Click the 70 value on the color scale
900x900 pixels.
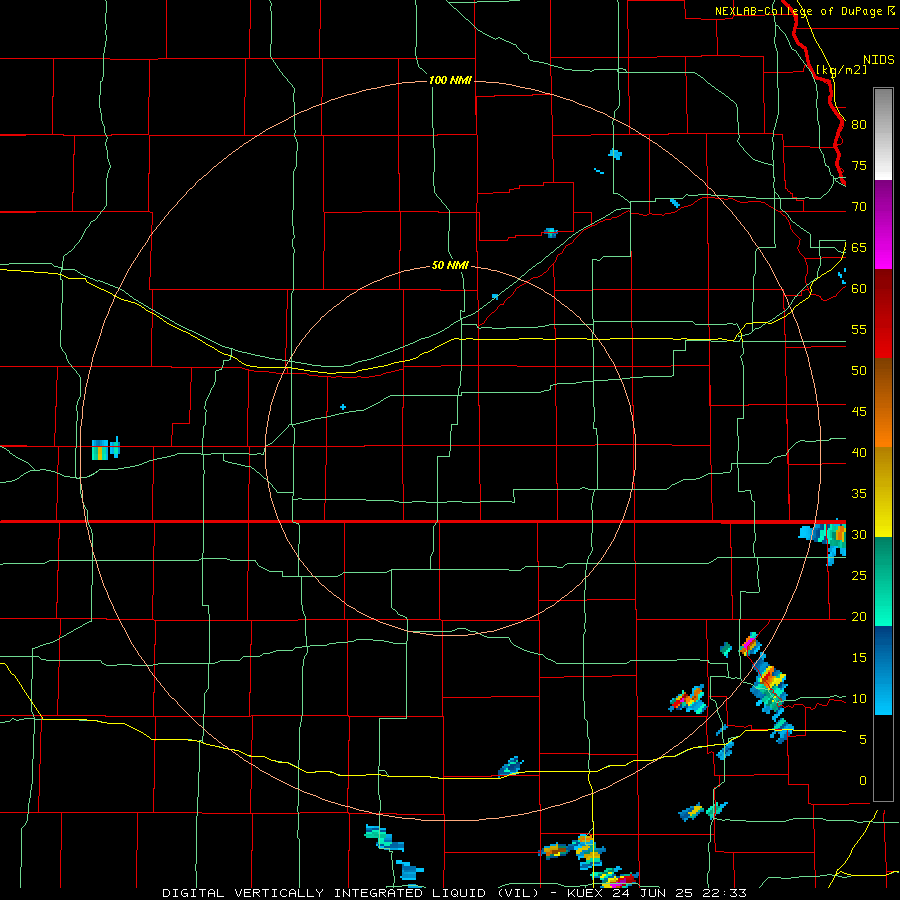point(859,207)
